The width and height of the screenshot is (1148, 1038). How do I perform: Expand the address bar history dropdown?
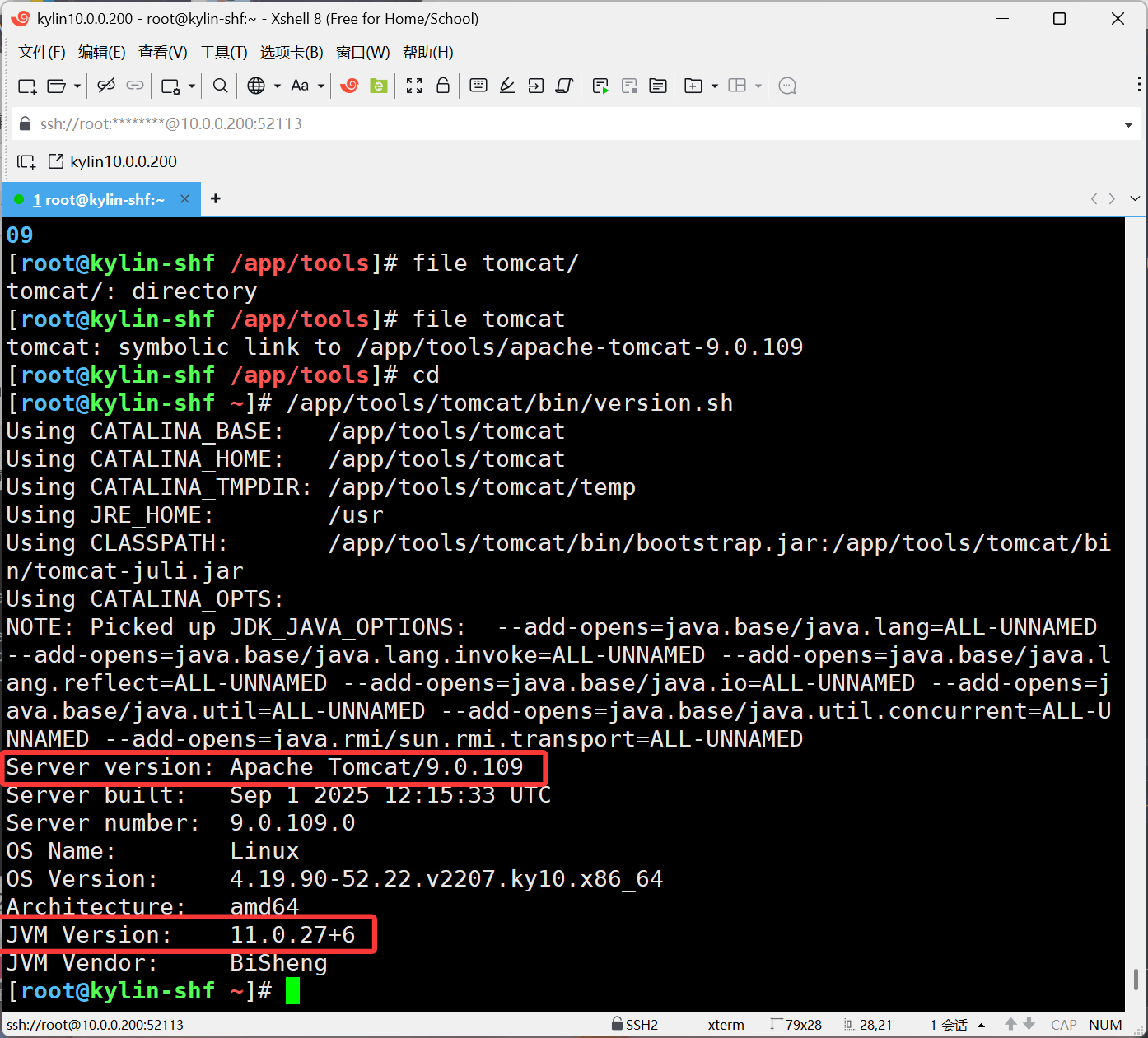tap(1128, 125)
